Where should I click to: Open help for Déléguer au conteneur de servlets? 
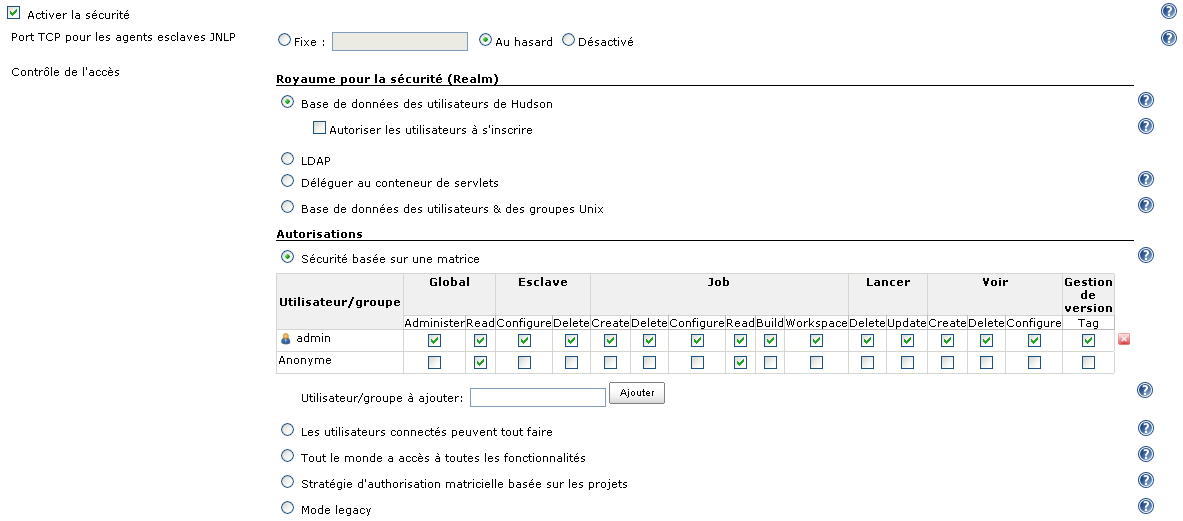coord(1146,179)
